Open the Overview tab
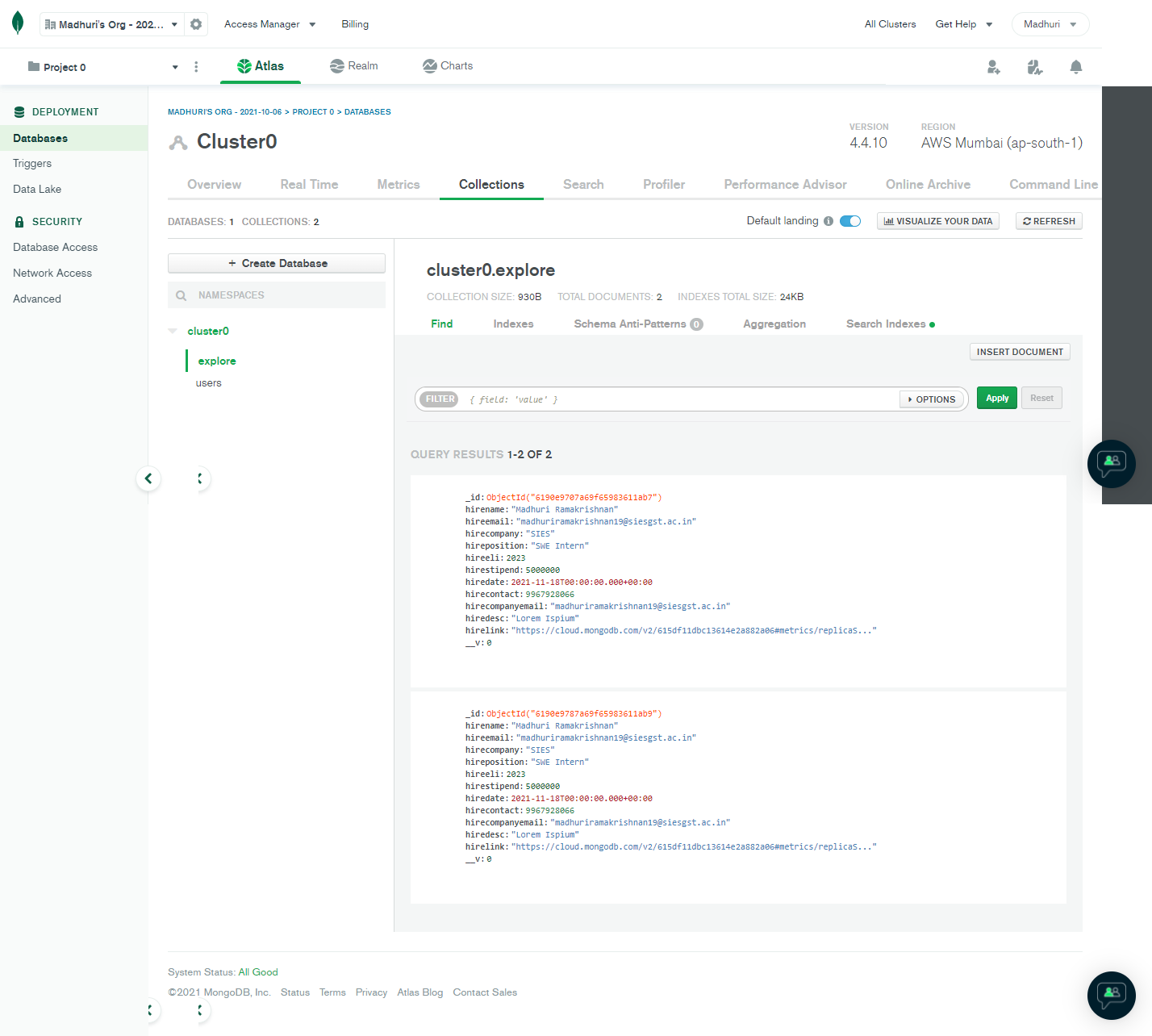Screen dimensions: 1152x1036 pyautogui.click(x=215, y=185)
